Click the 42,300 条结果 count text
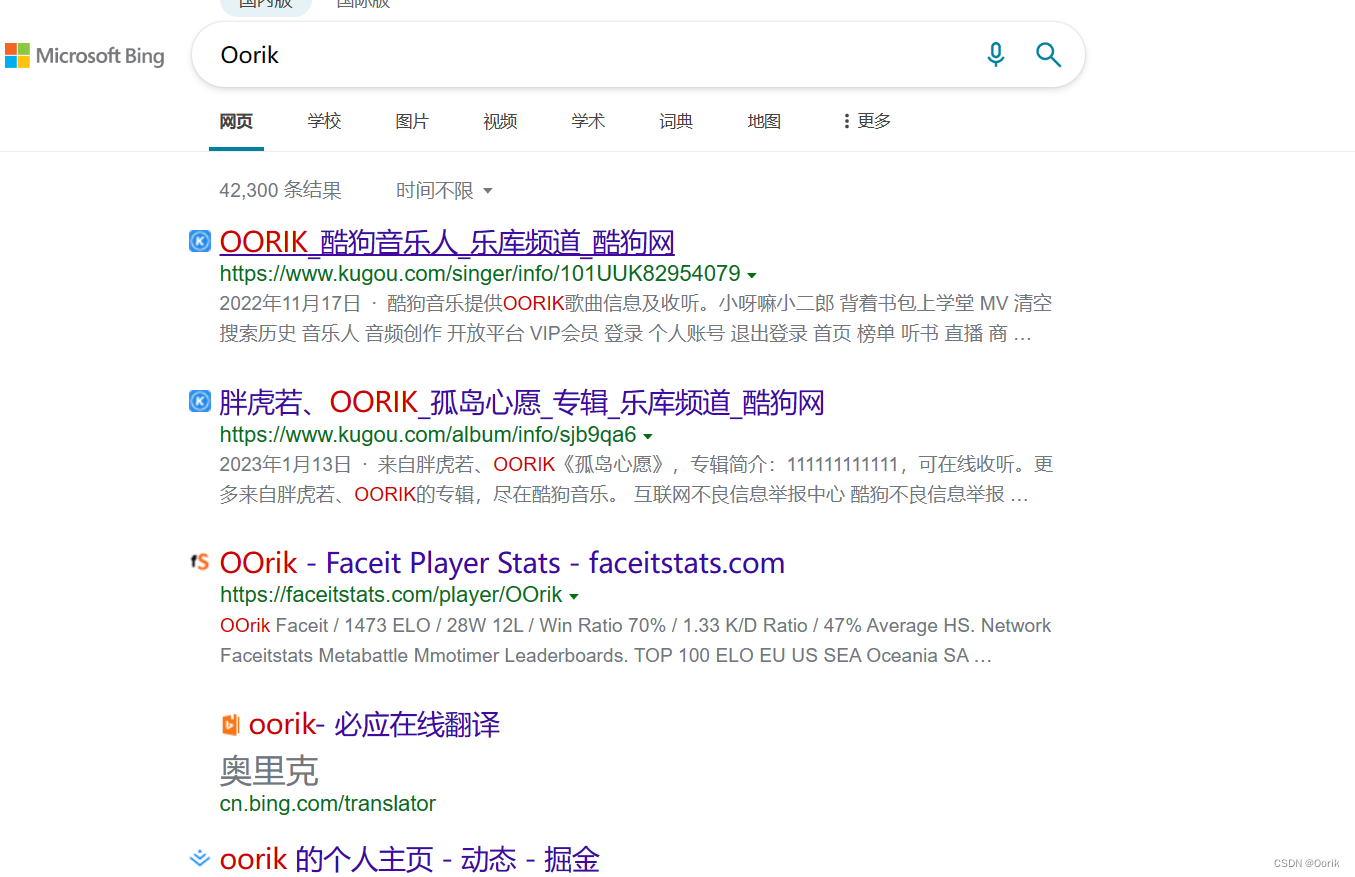This screenshot has width=1355, height=877. (x=280, y=190)
